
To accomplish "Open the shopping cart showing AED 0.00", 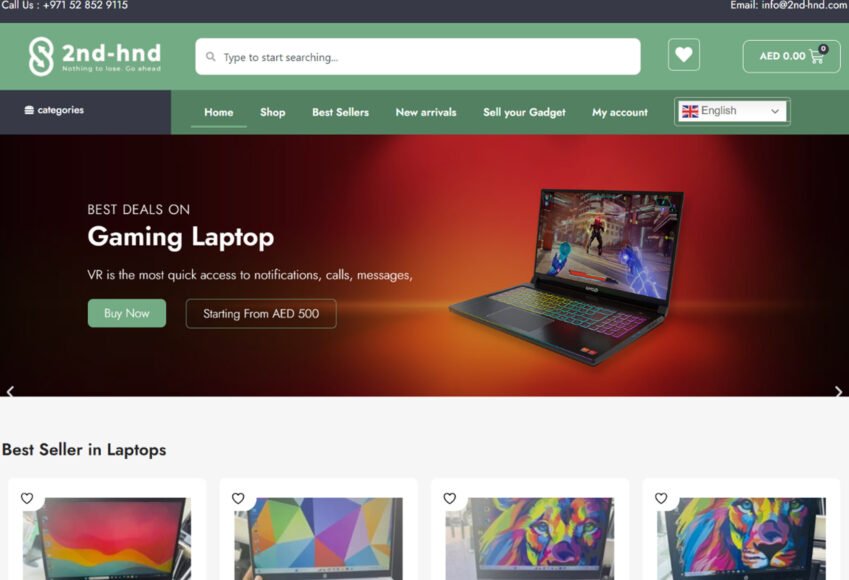I will pos(791,56).
